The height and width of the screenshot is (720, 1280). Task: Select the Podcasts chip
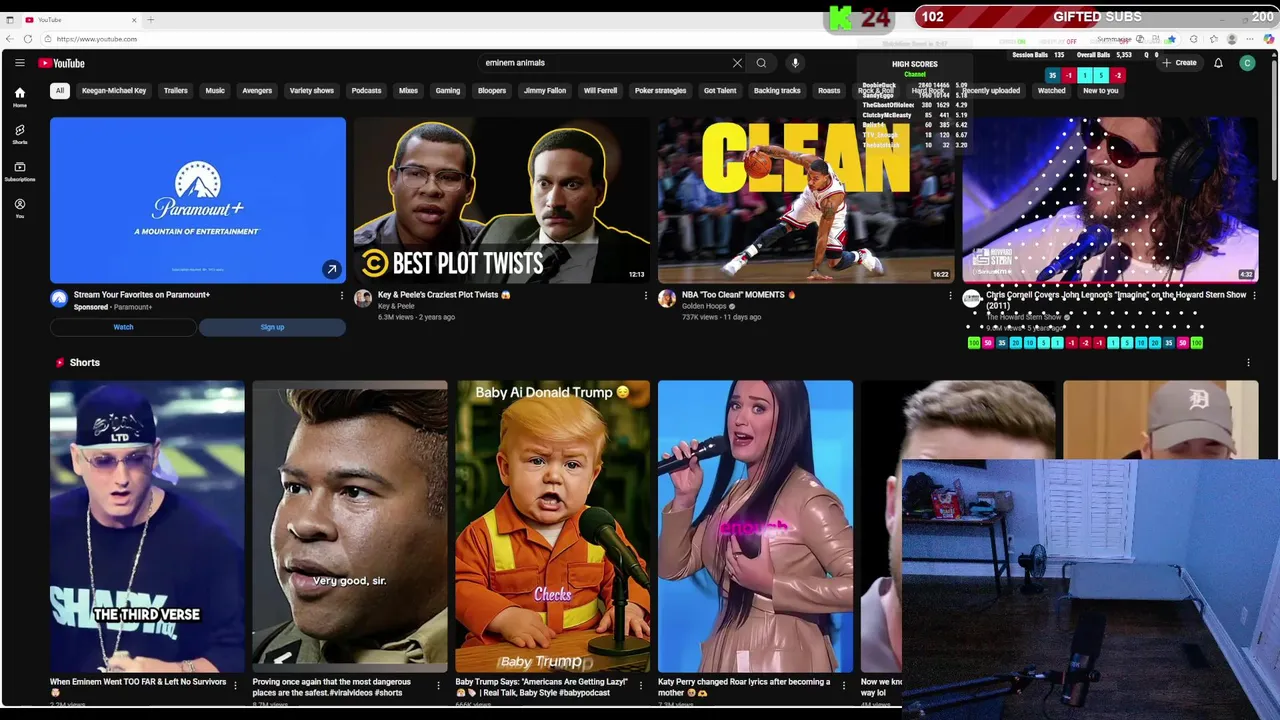[x=366, y=91]
